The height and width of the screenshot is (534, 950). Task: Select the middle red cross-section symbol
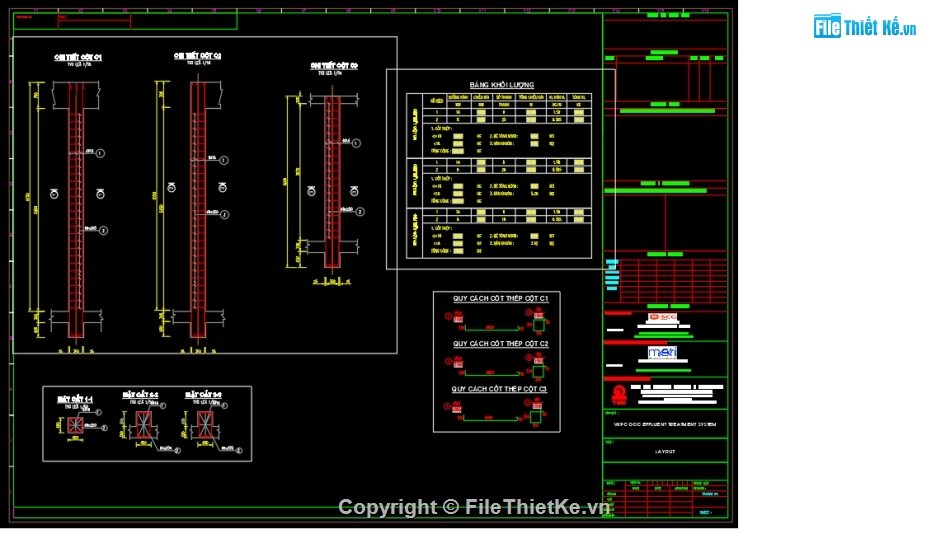click(145, 427)
